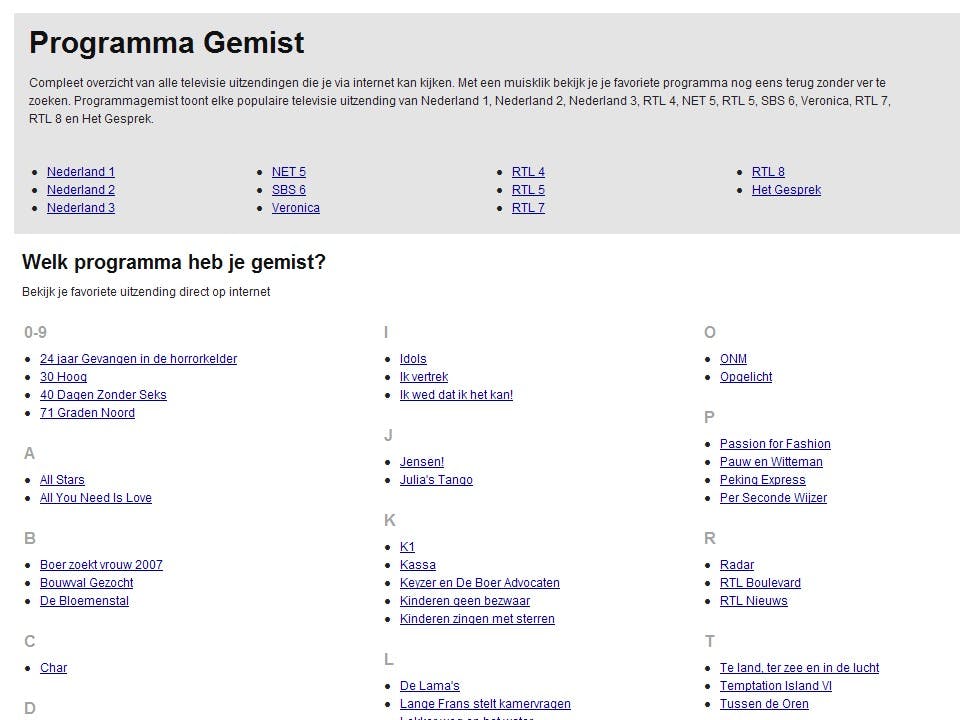The width and height of the screenshot is (960, 720).
Task: Select Keyzer en De Boer Advocaten
Action: click(479, 583)
